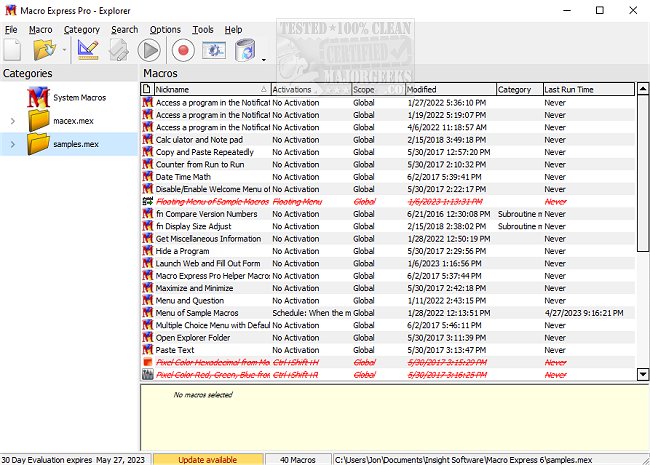Start recording with the red Record icon
This screenshot has height=465, width=650.
tap(183, 50)
